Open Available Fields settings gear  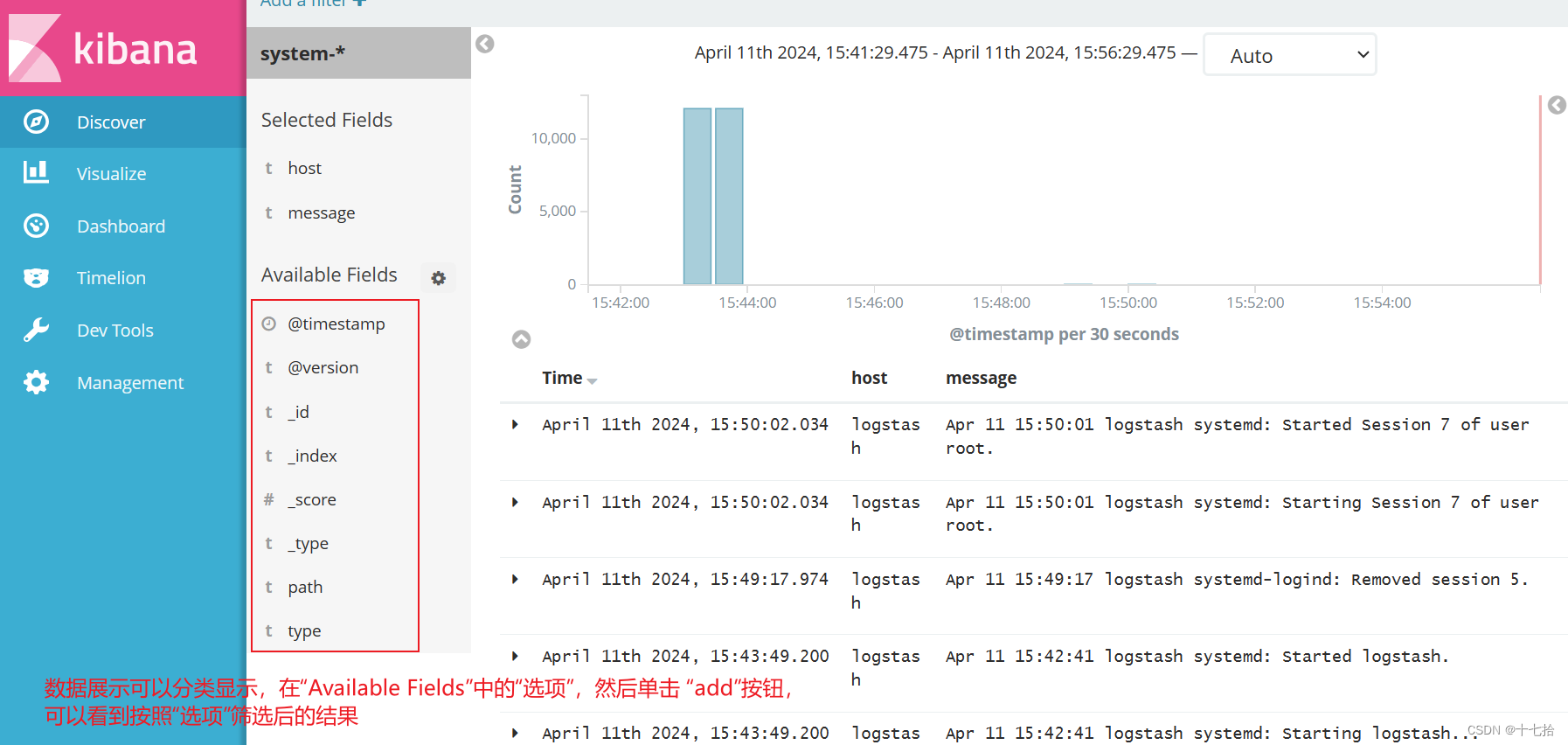(x=439, y=278)
